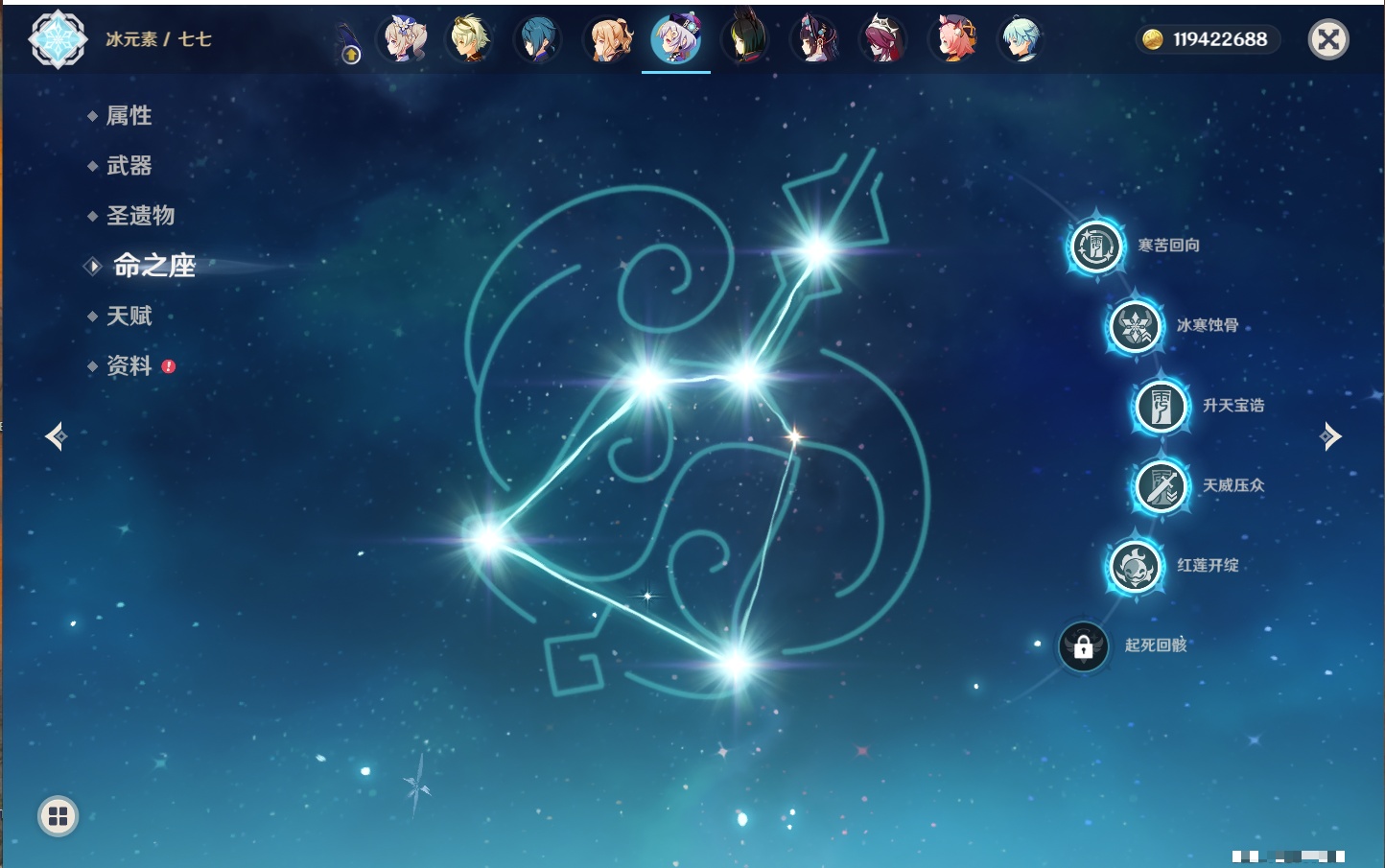Screen dimensions: 1385x868
Task: Click the Mora coin icon
Action: point(1152,39)
